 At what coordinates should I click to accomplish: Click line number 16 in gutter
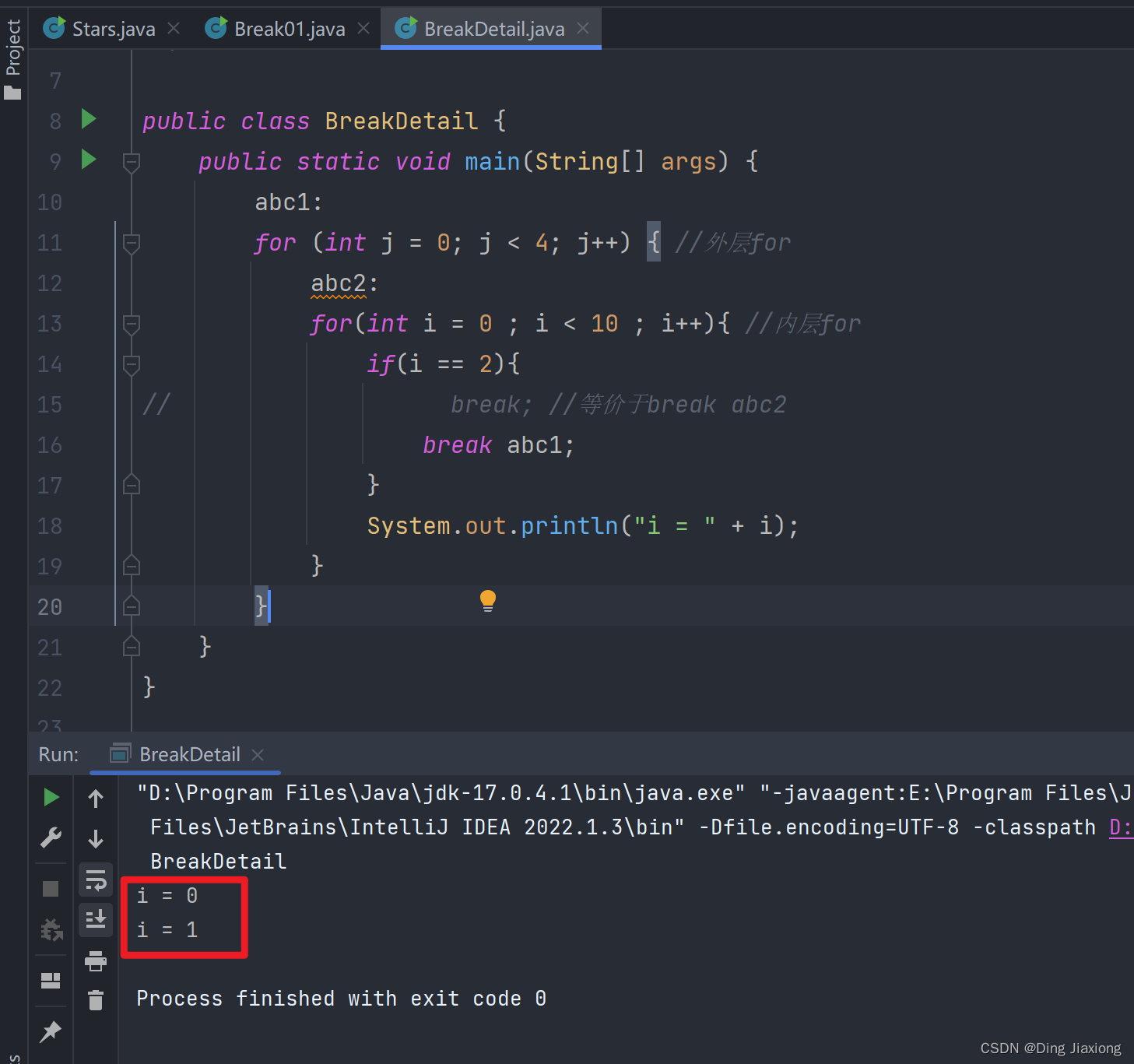(50, 445)
